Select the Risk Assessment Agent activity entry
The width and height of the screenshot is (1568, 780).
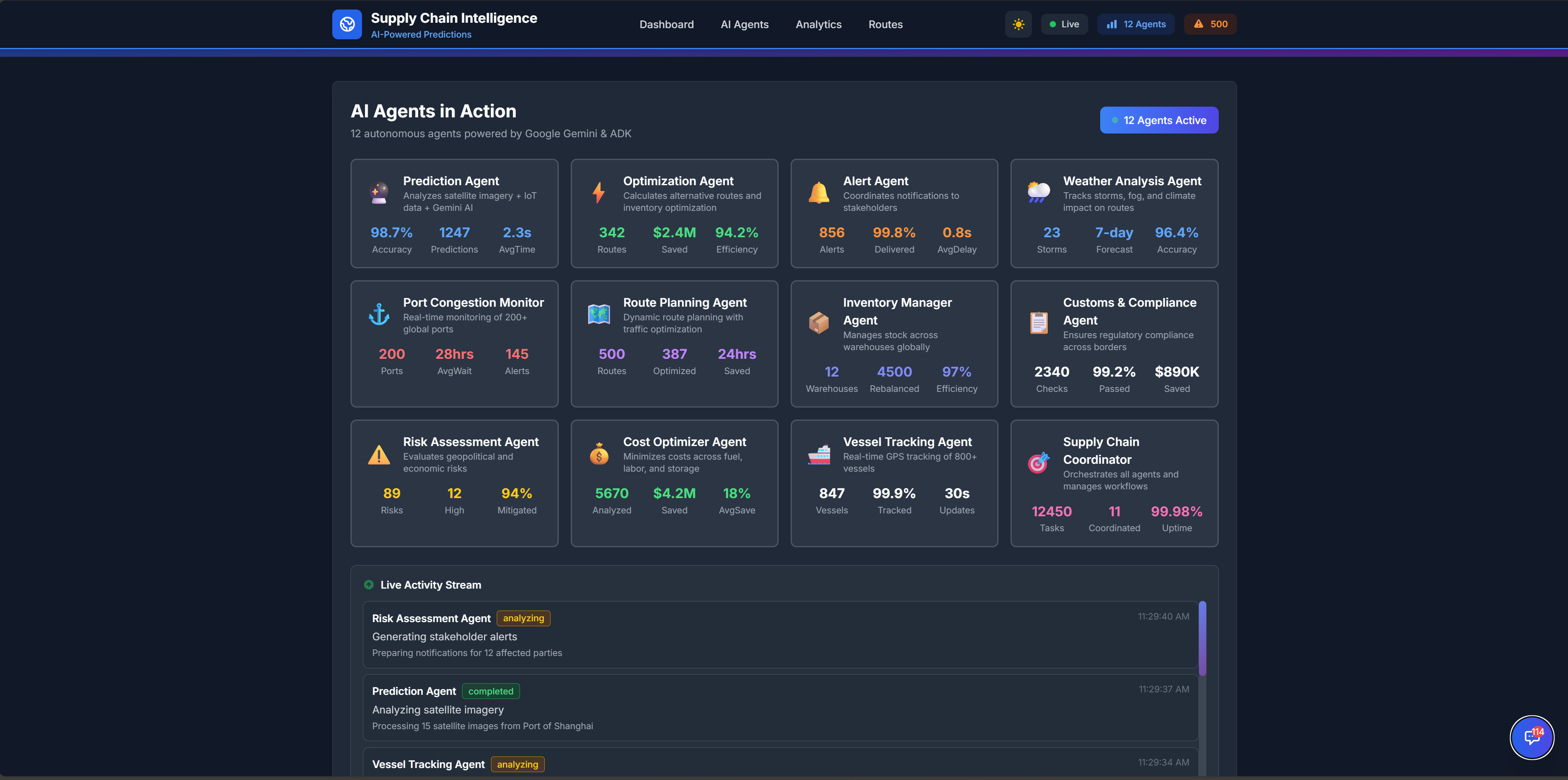(780, 634)
